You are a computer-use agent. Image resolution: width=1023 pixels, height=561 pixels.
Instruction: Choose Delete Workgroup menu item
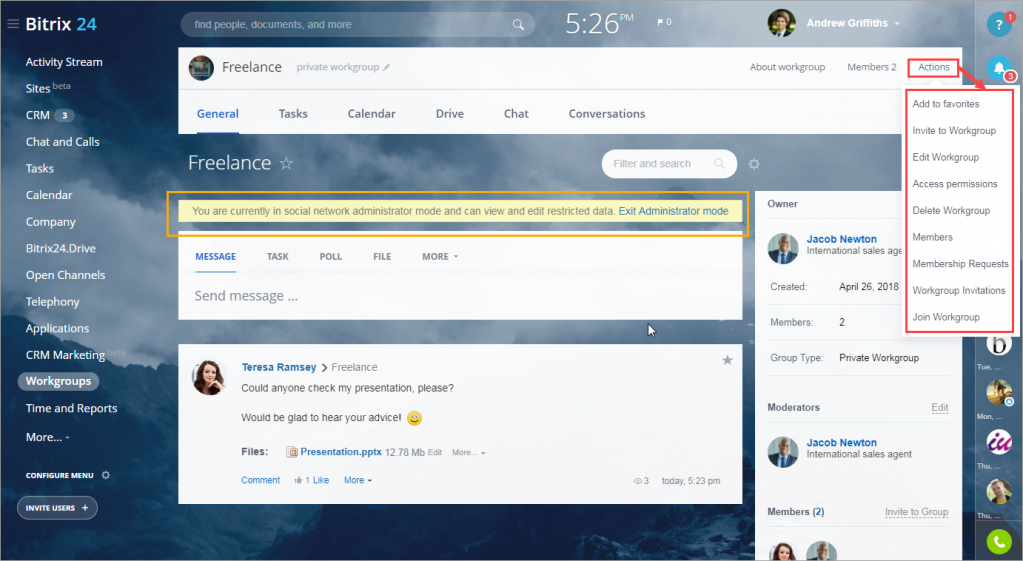point(951,211)
